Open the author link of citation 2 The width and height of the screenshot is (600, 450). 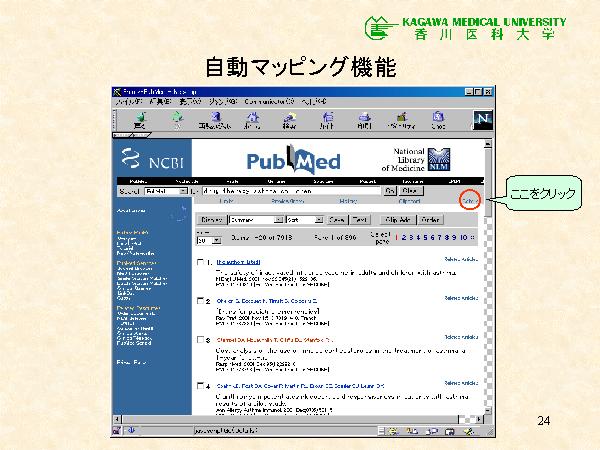[267, 301]
